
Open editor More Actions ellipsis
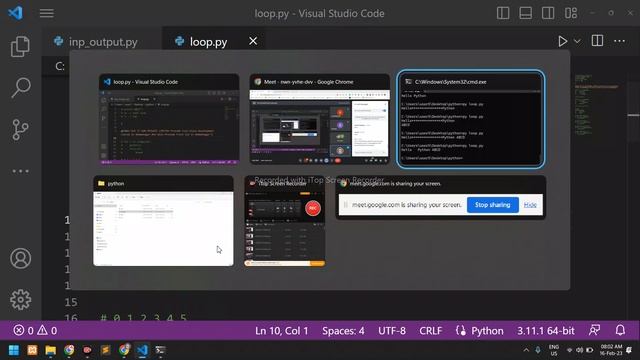click(619, 41)
